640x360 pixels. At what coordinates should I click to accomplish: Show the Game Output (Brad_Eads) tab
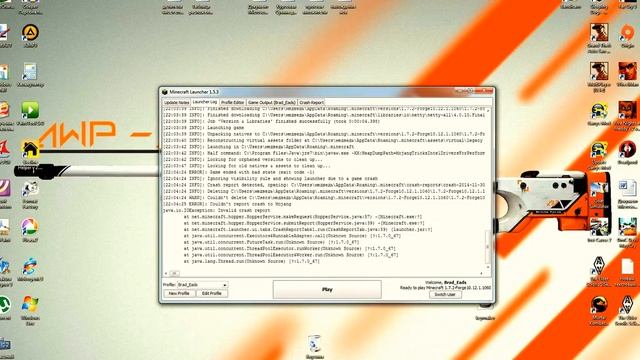click(x=272, y=102)
